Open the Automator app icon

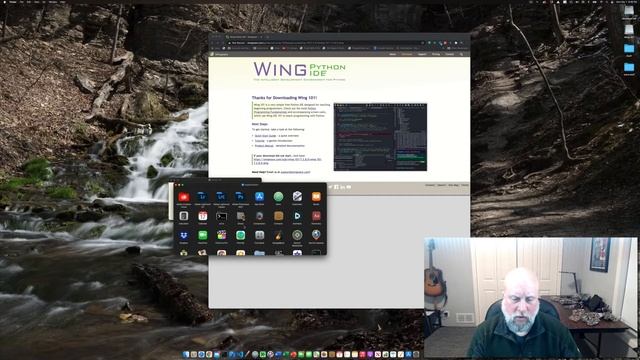coord(297,197)
